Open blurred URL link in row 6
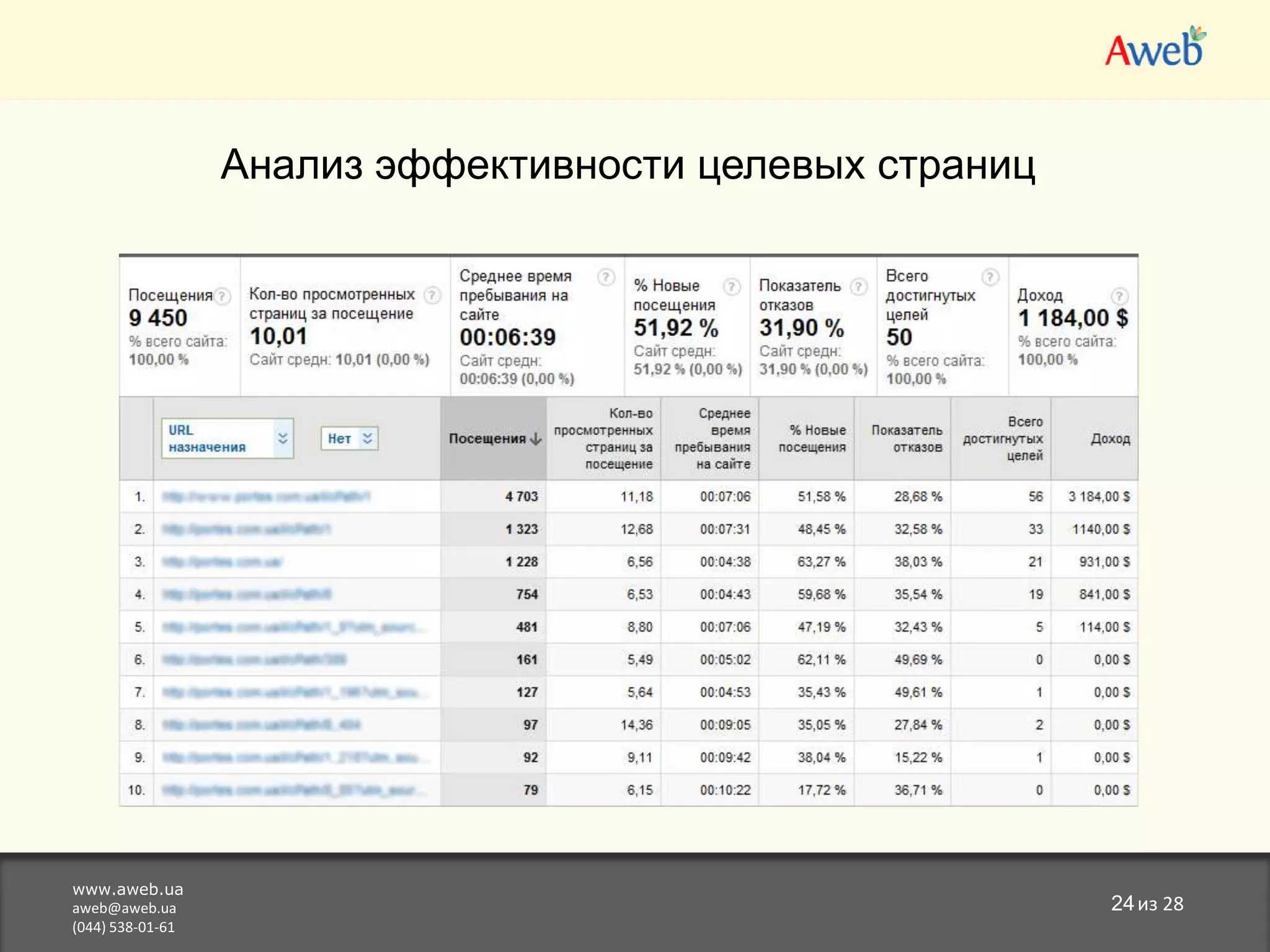 (254, 659)
